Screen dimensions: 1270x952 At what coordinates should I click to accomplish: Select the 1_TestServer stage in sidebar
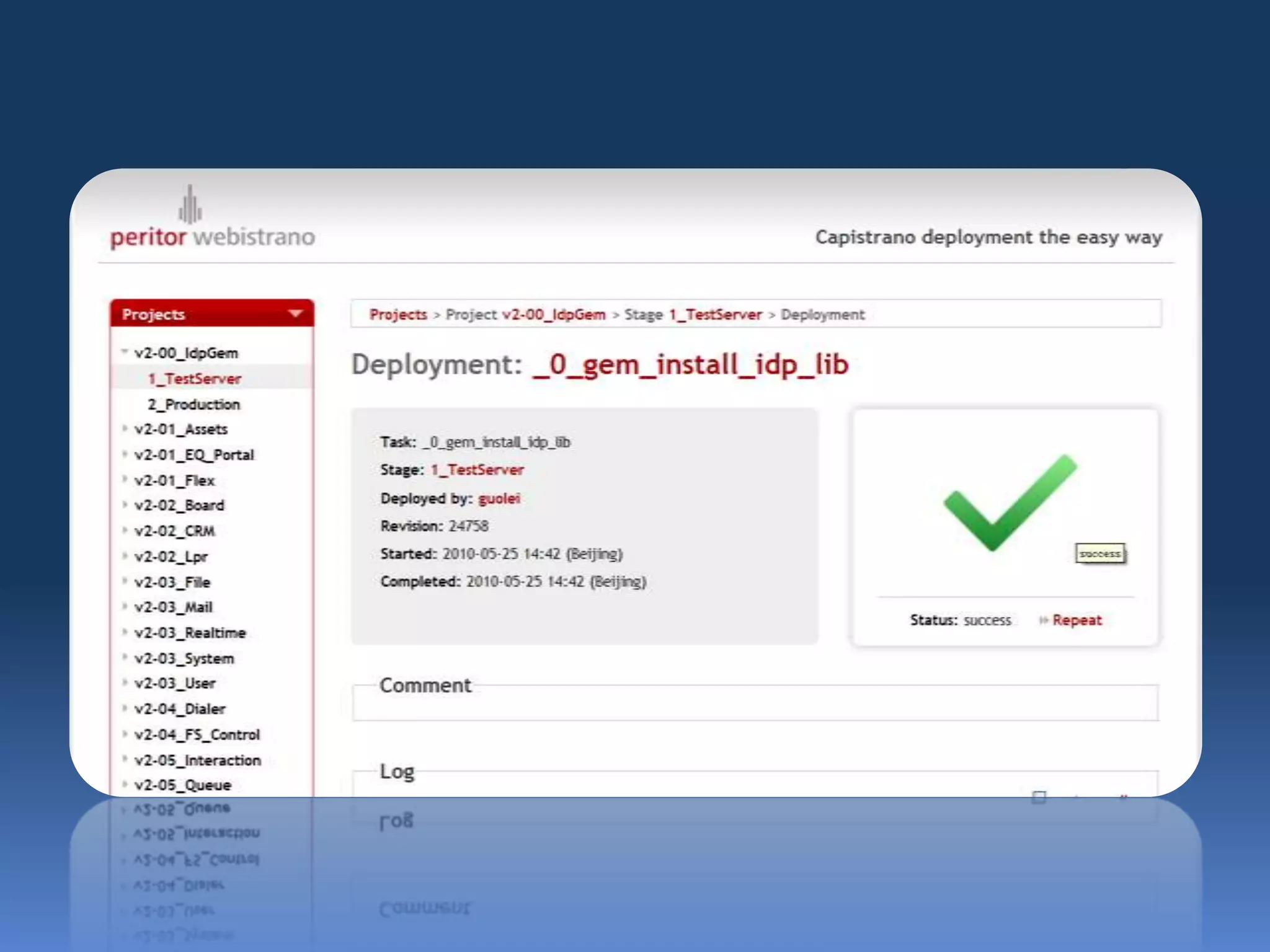(194, 379)
